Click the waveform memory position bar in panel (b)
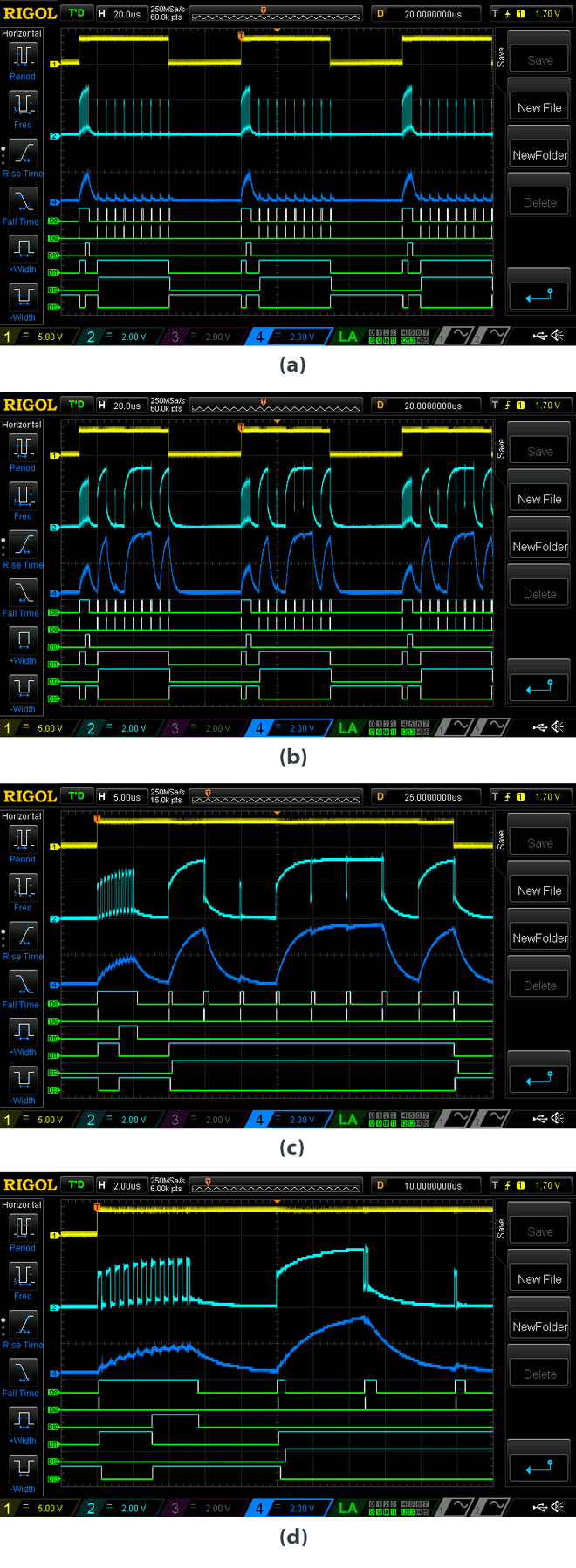 tap(275, 406)
